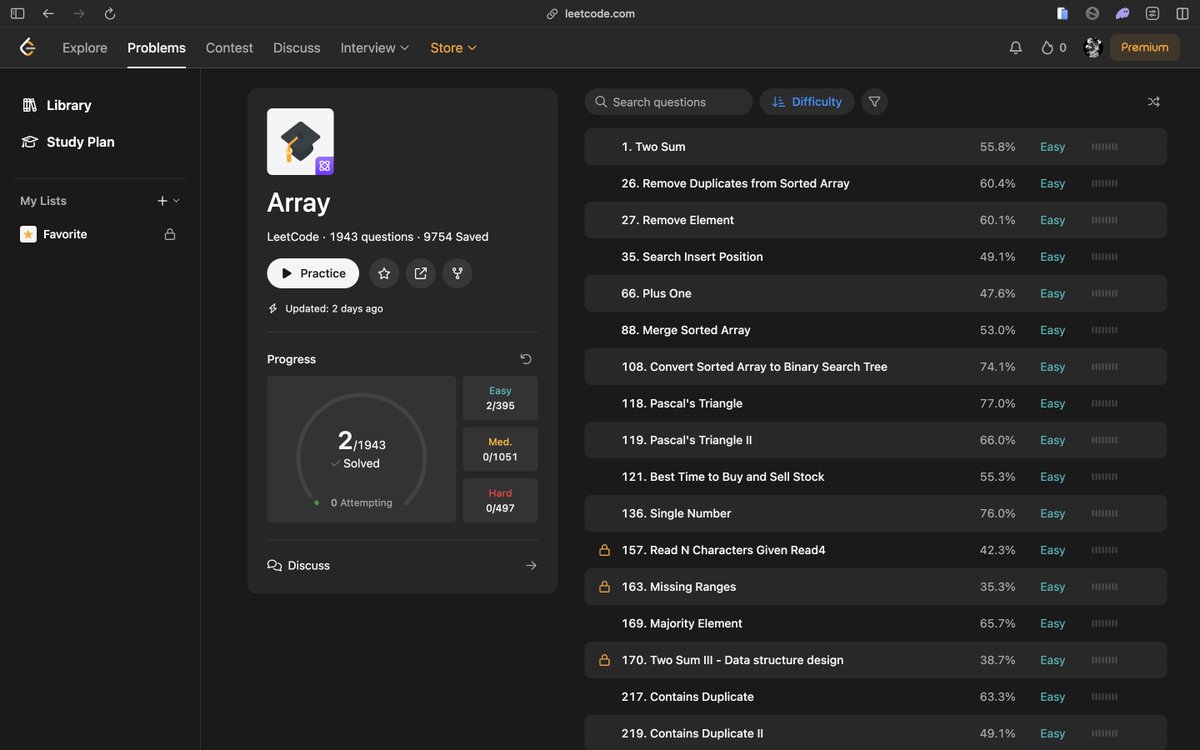Open the user avatar menu
The width and height of the screenshot is (1200, 750).
[1093, 47]
